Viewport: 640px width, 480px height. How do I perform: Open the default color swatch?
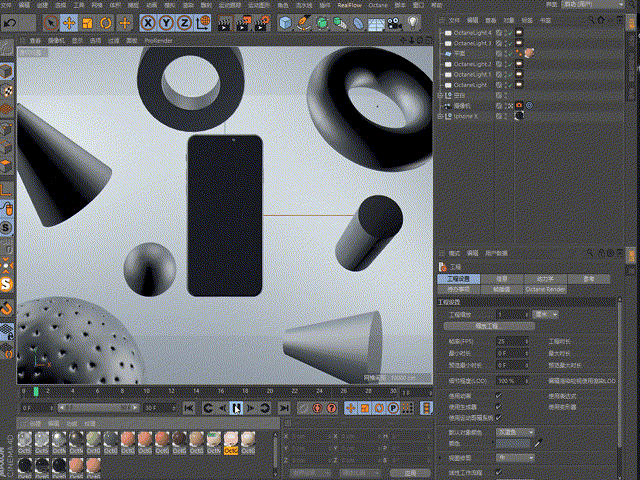point(513,443)
